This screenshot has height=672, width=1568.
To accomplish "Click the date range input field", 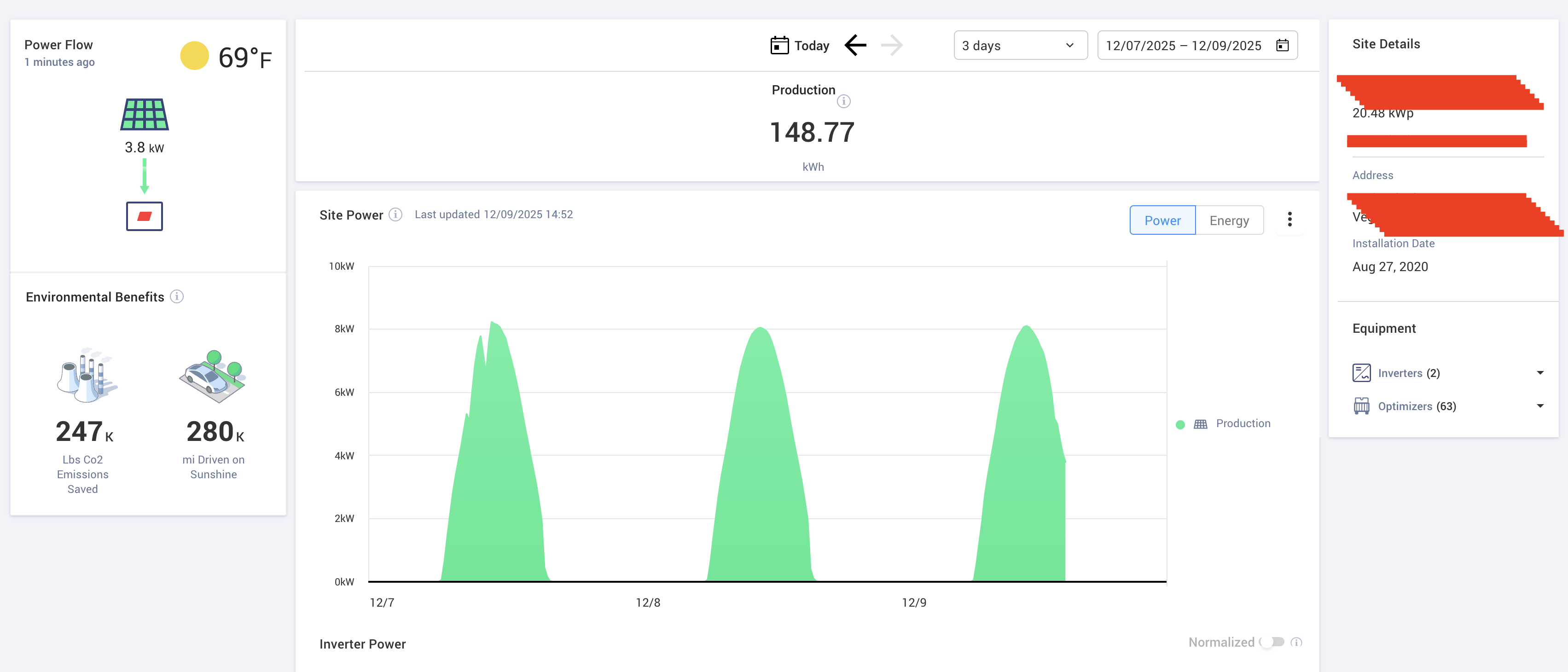I will pyautogui.click(x=1182, y=46).
